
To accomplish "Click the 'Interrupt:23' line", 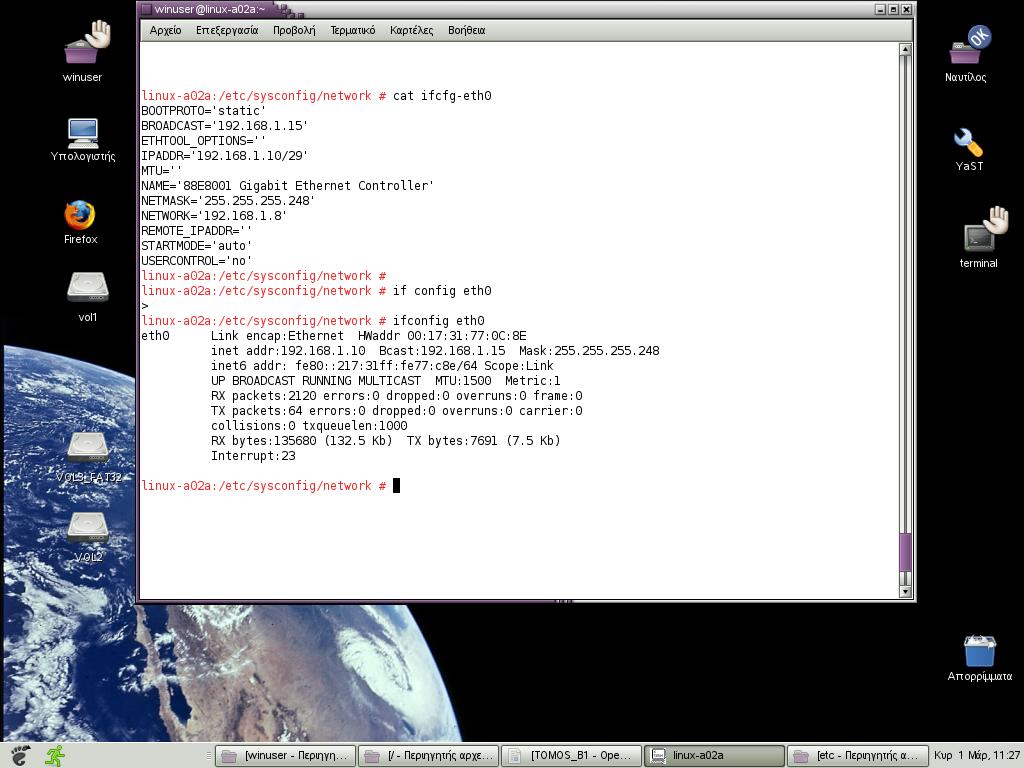I will [x=253, y=456].
